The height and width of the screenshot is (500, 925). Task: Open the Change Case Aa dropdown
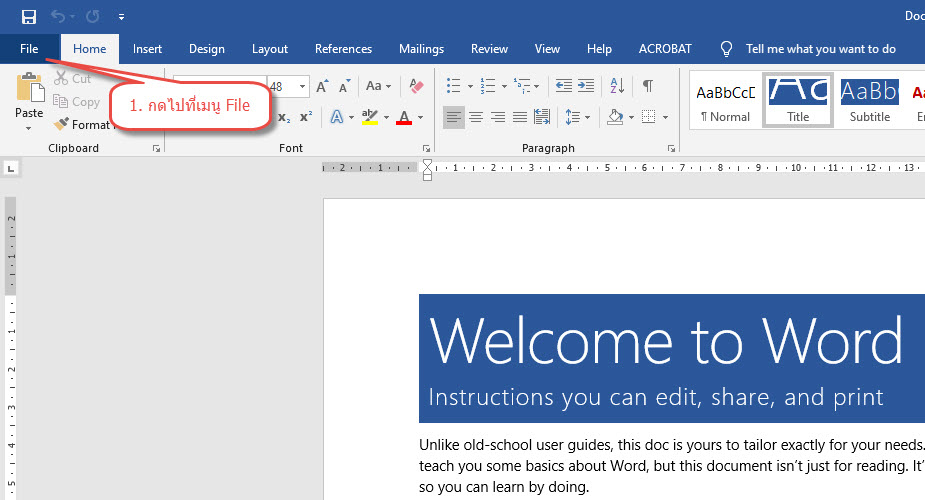pos(378,86)
